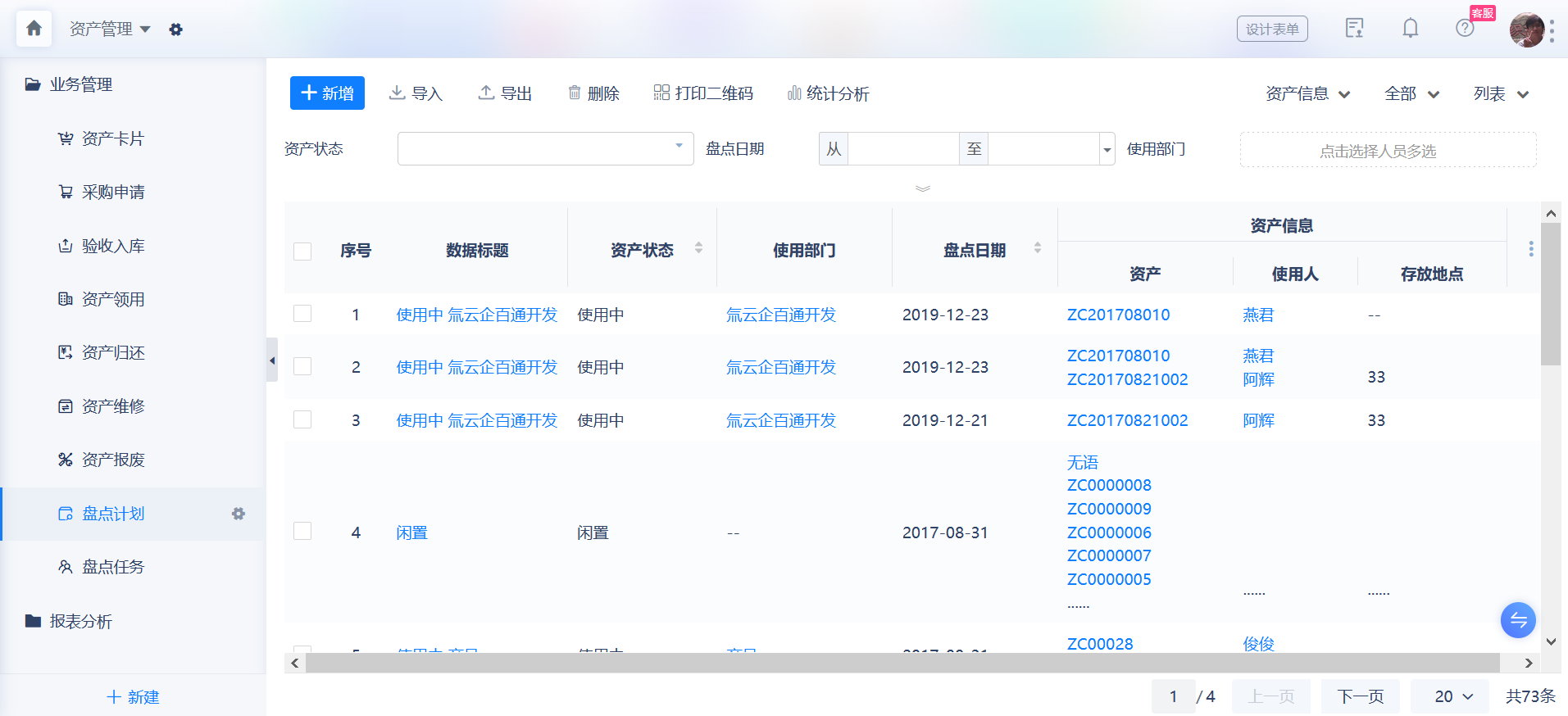Open 闲置 title link in row 4
The width and height of the screenshot is (1568, 716).
tap(411, 532)
